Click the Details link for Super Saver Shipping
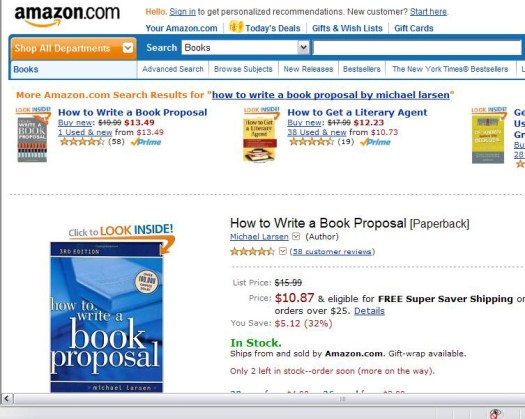The width and height of the screenshot is (525, 419). coord(369,311)
